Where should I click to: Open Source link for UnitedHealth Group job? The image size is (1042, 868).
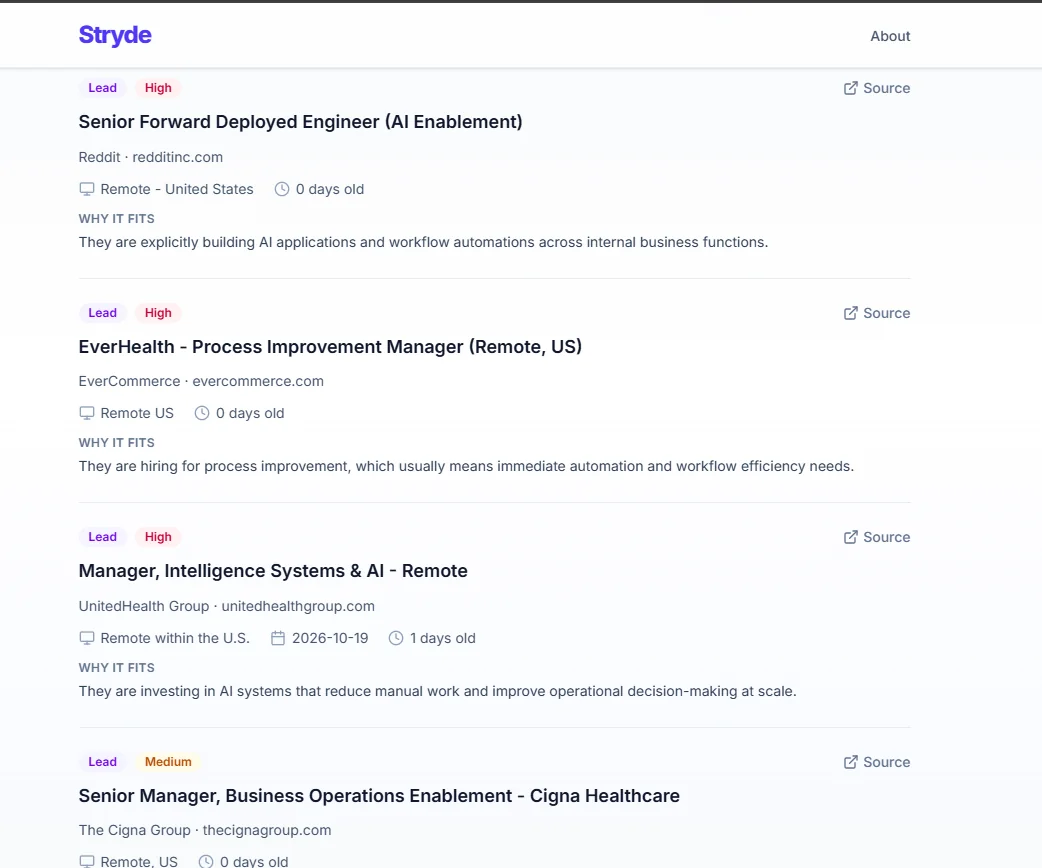click(x=877, y=537)
